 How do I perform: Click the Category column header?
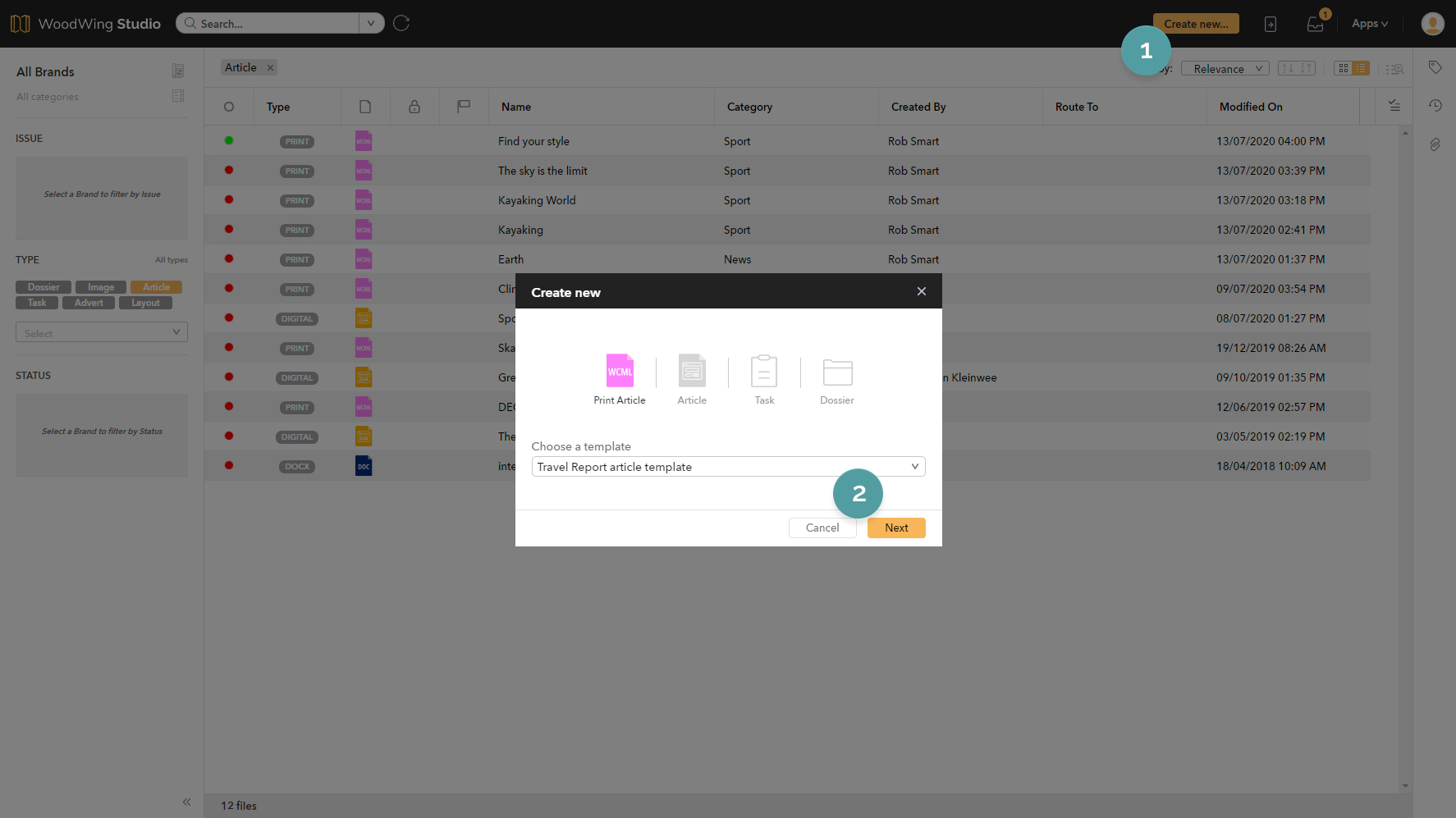(749, 107)
